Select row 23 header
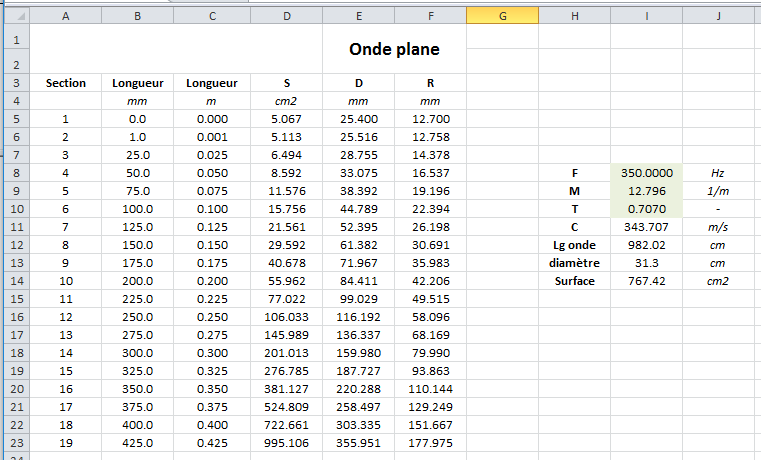 [x=17, y=443]
